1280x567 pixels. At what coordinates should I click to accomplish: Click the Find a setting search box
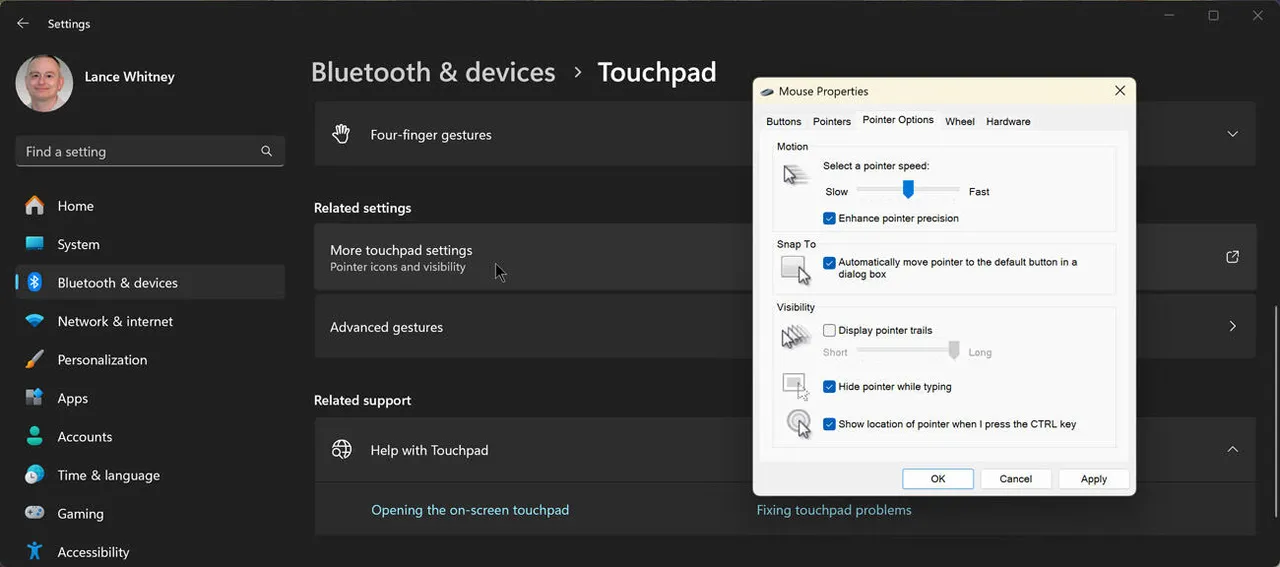[140, 151]
